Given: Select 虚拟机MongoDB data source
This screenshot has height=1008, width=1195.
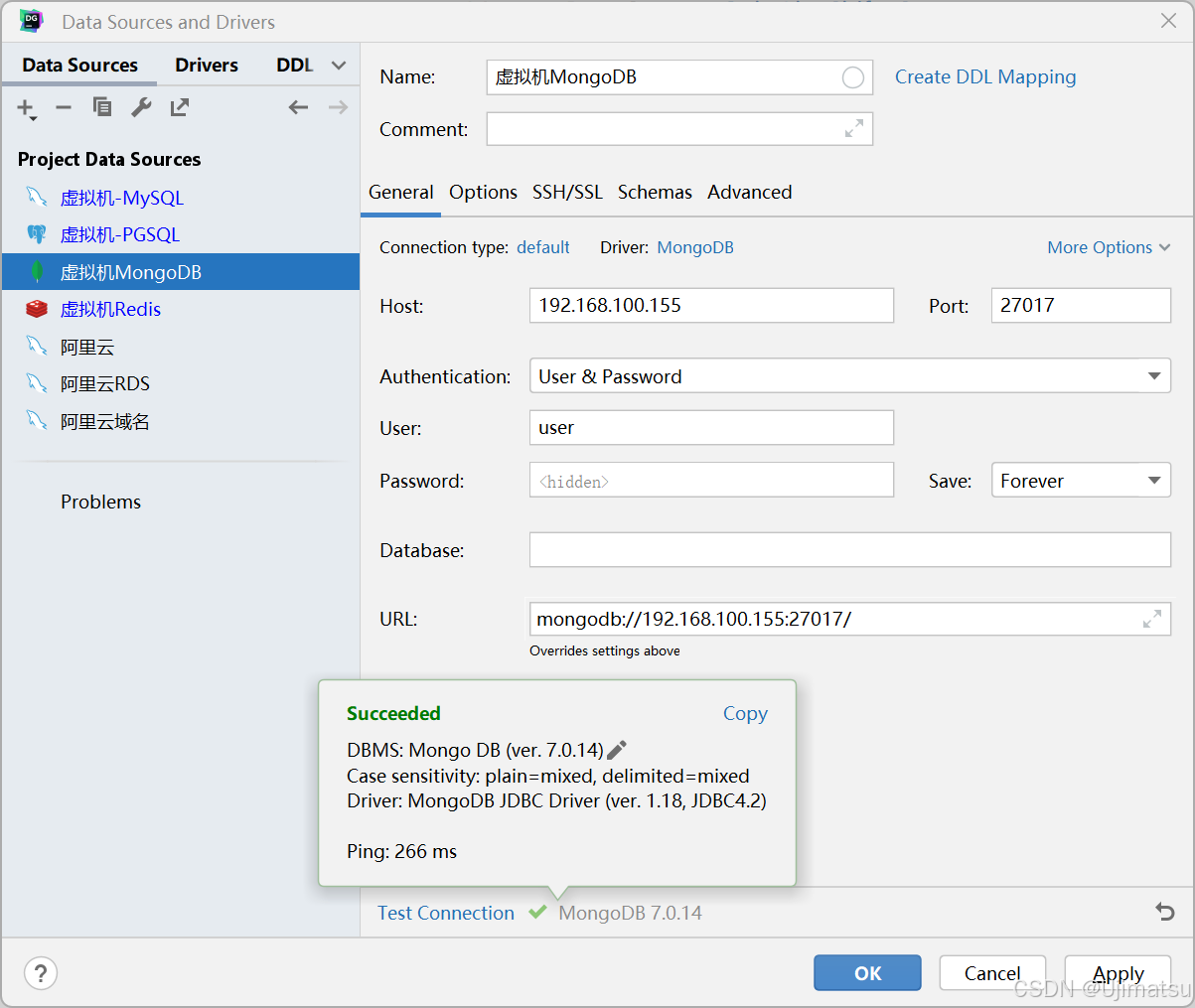Looking at the screenshot, I should coord(180,271).
